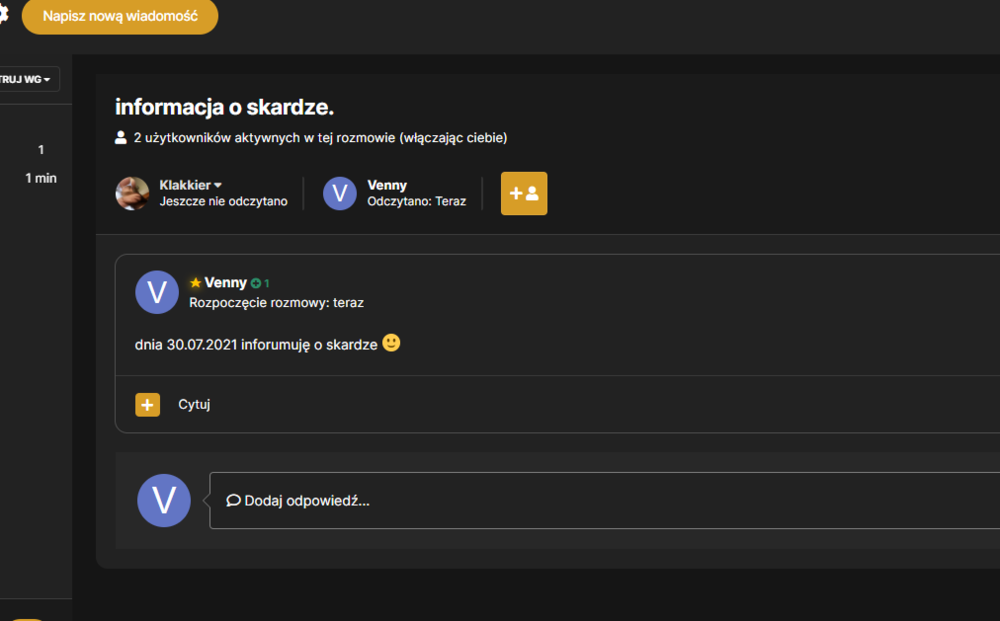Screen dimensions: 1000x621
Task: Open Klakkier's participant dropdown arrow
Action: point(218,185)
